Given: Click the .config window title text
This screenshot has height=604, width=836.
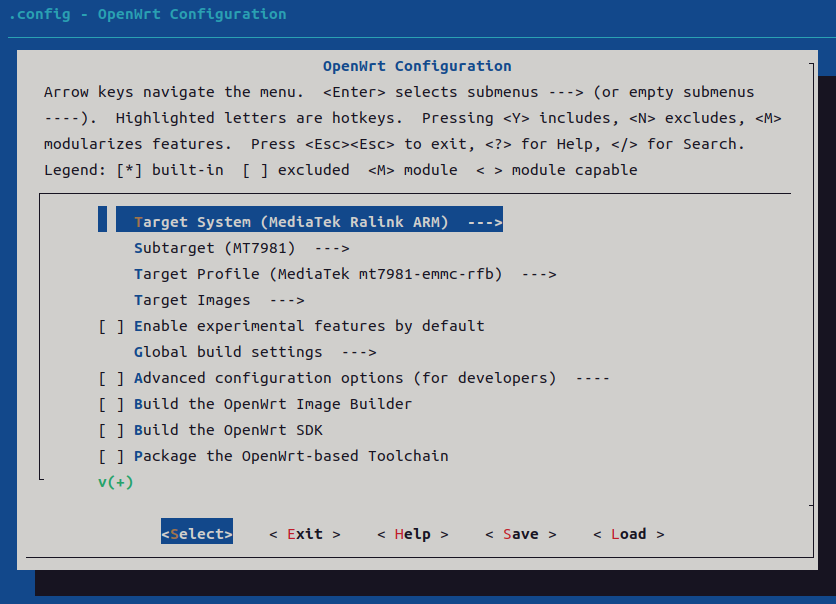Looking at the screenshot, I should click(x=148, y=14).
